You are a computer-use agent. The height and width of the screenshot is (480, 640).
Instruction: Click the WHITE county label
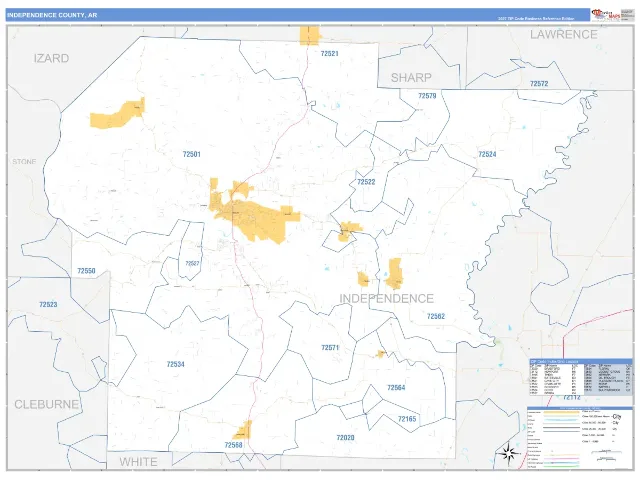point(138,462)
